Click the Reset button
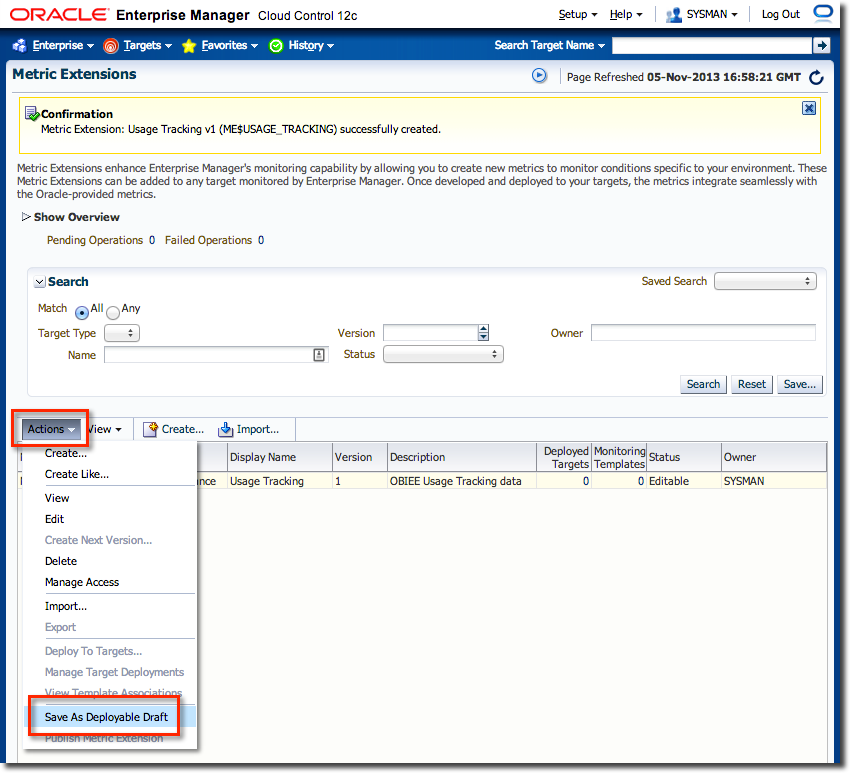Viewport: 850px width, 773px height. 752,384
